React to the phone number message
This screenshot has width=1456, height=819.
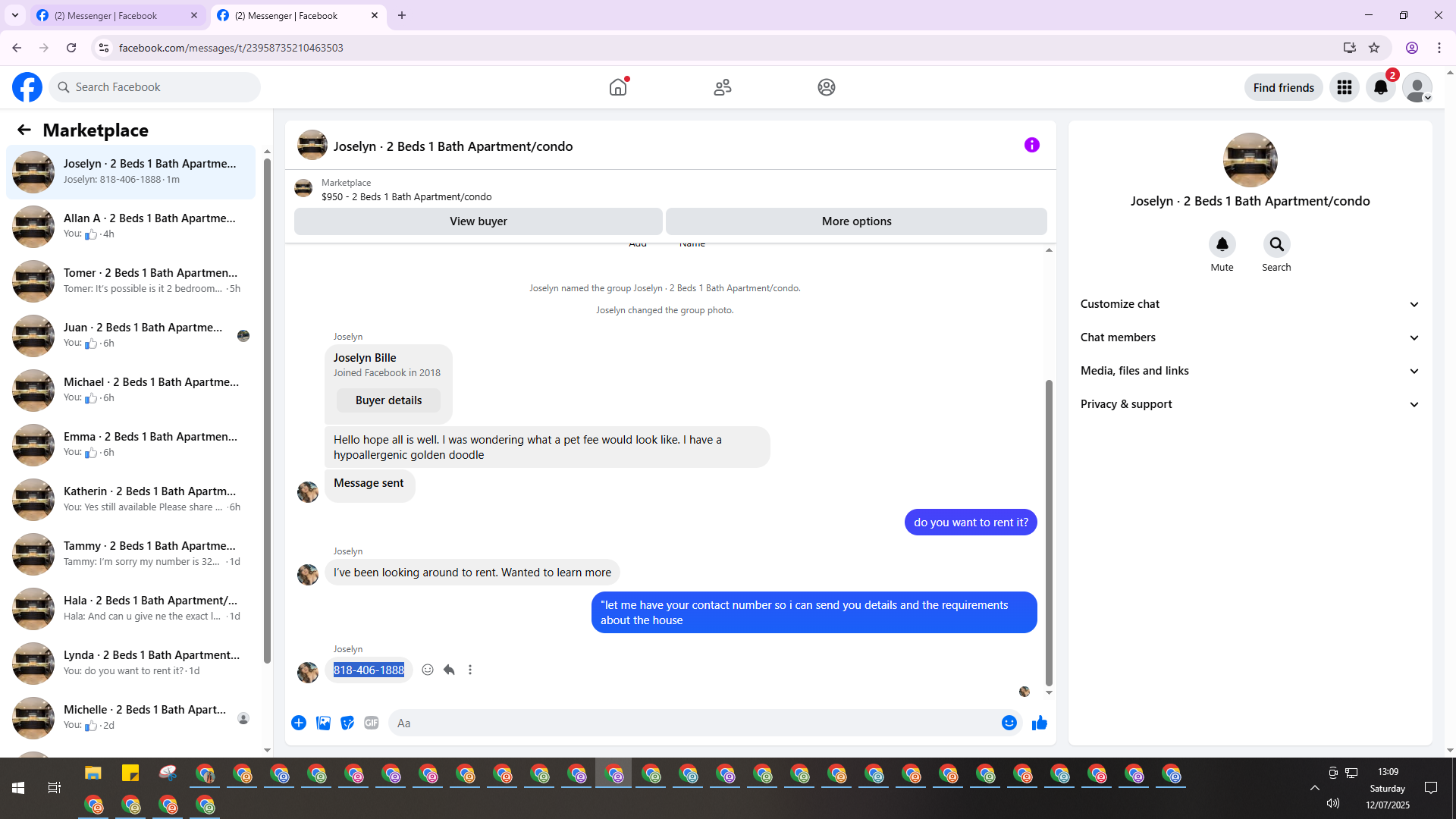(428, 670)
